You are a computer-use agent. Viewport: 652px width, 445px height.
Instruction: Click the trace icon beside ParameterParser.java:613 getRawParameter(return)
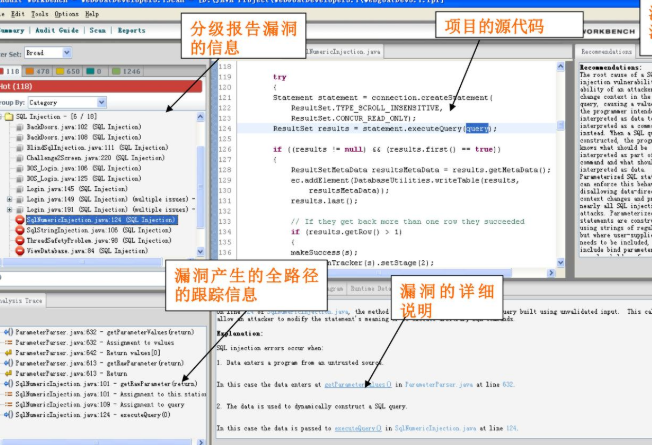tap(8, 363)
